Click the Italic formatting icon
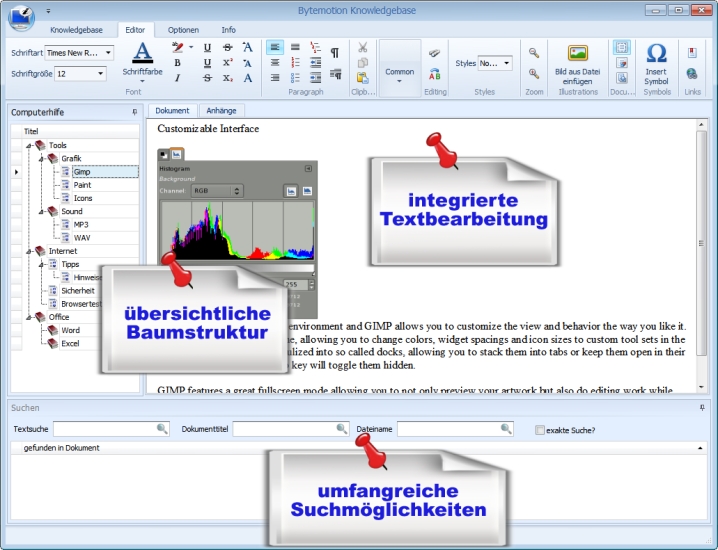This screenshot has height=550, width=718. 178,78
